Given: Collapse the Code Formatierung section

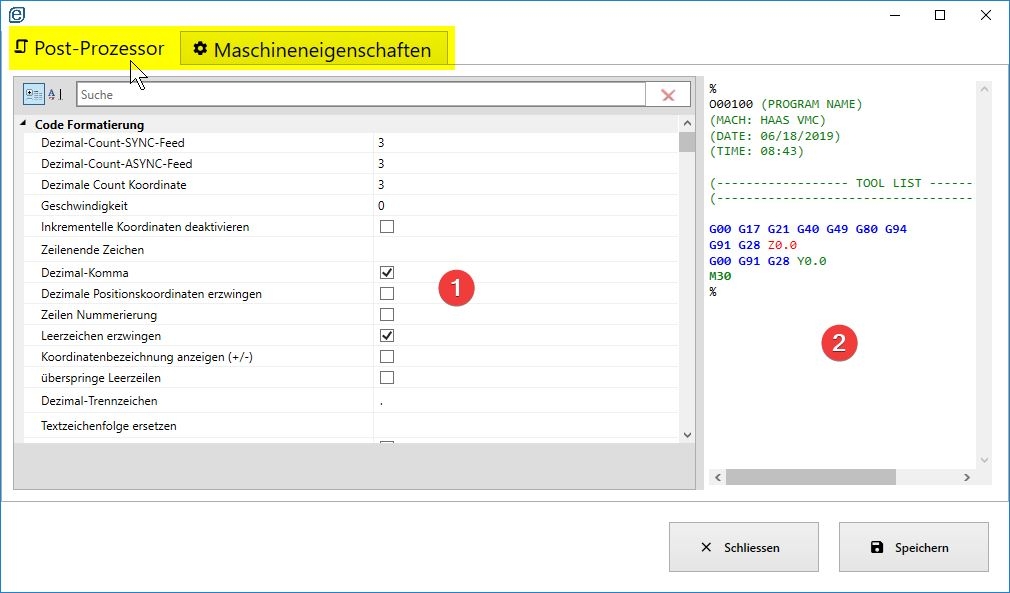Looking at the screenshot, I should tap(24, 125).
